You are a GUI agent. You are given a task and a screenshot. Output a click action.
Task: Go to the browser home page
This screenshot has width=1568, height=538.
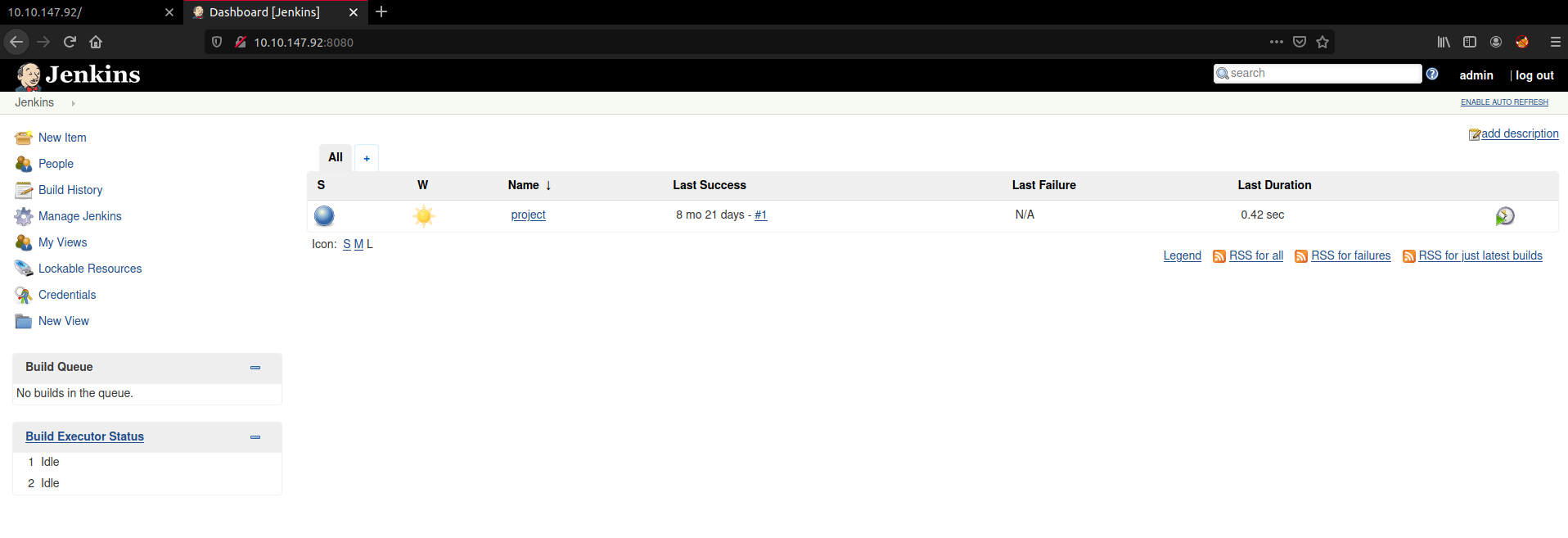pos(96,42)
